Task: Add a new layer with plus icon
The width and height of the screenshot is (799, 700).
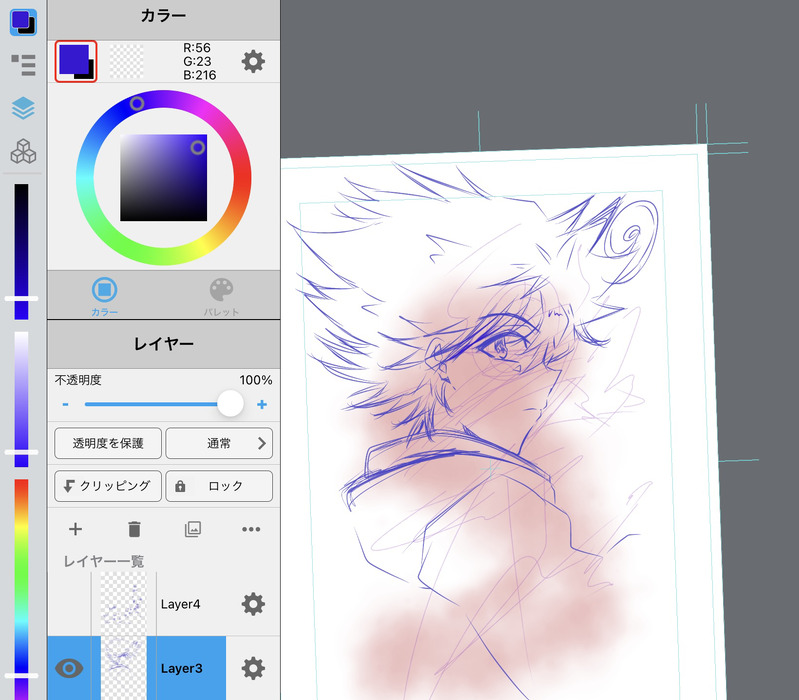Action: click(75, 529)
